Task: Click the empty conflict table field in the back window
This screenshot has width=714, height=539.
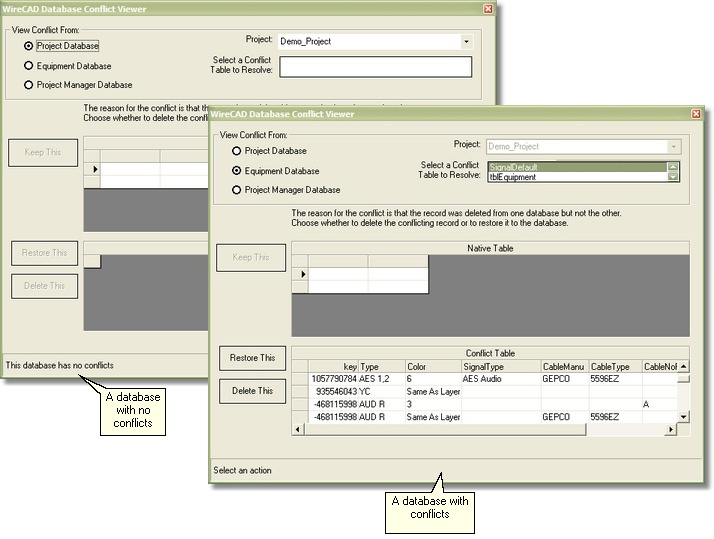Action: tap(375, 67)
